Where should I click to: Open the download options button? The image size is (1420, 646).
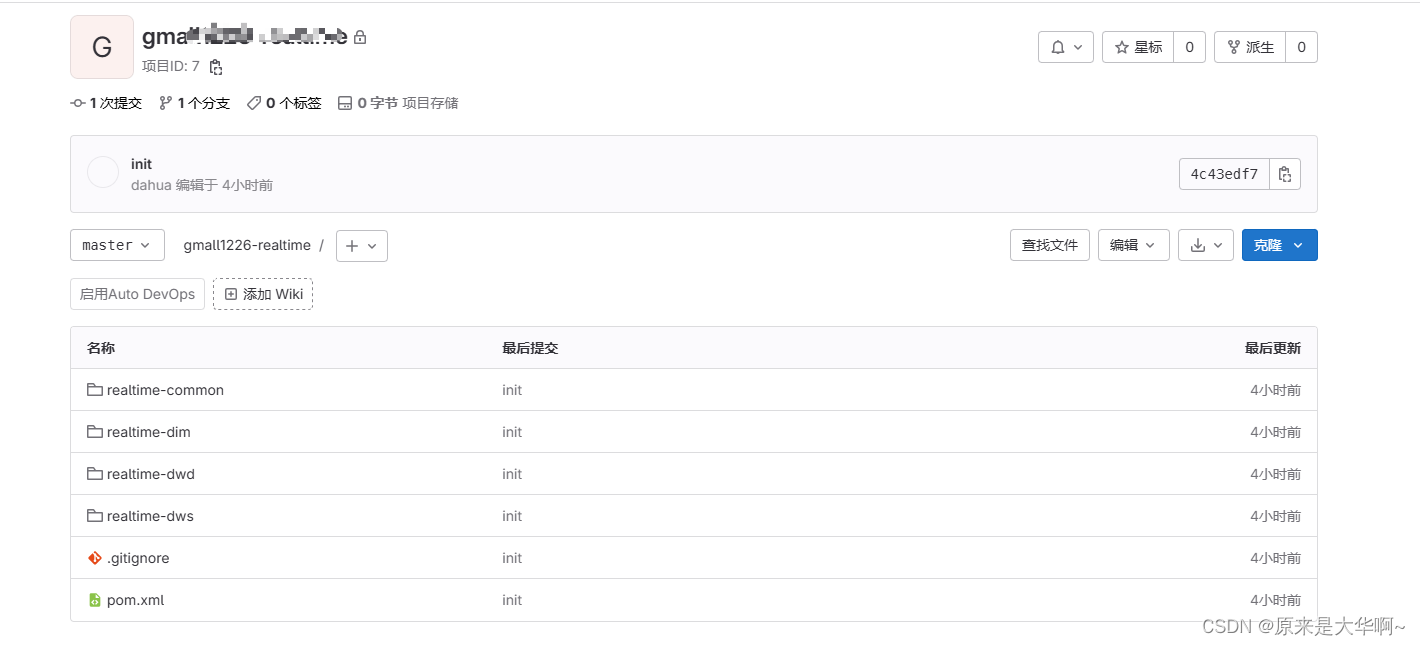pos(1205,245)
